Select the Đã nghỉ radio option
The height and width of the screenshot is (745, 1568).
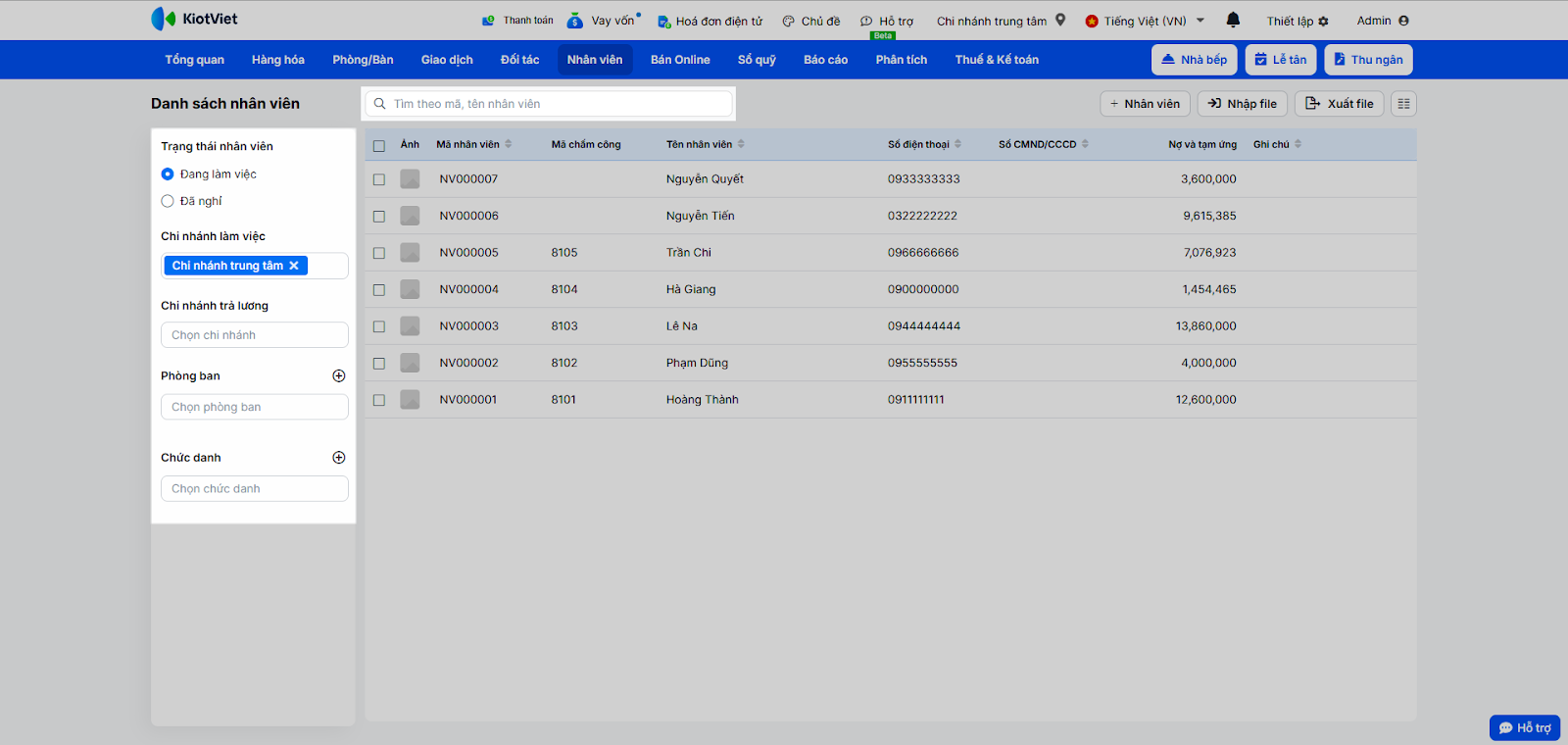point(168,201)
